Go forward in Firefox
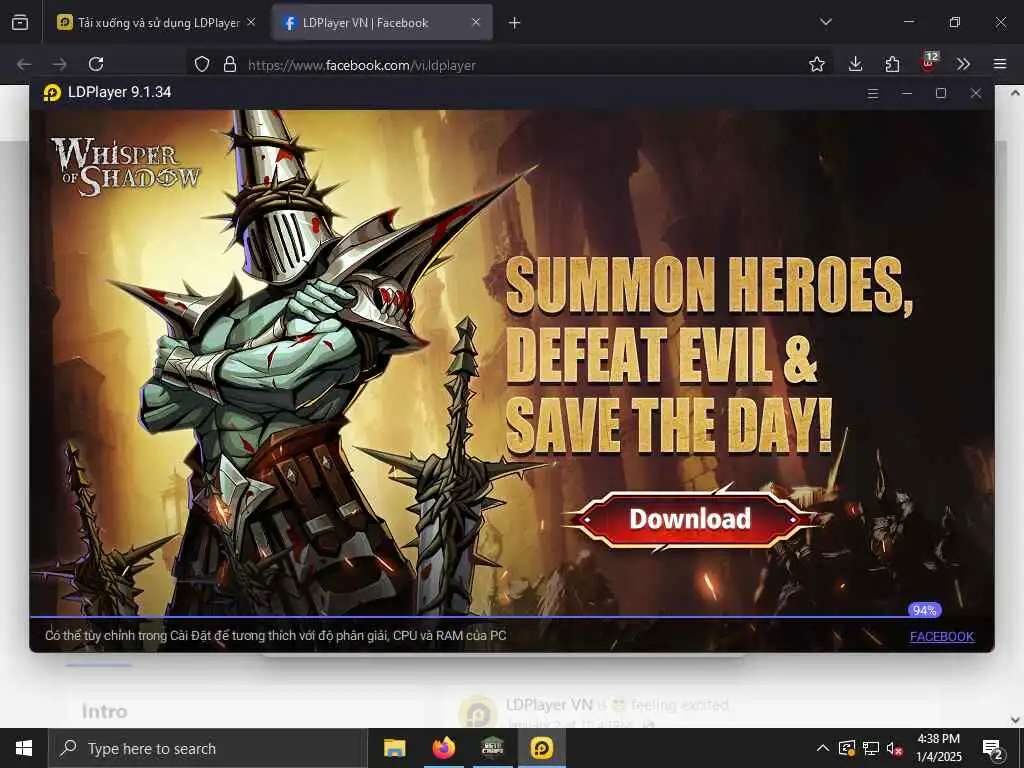The width and height of the screenshot is (1024, 768). coord(59,64)
